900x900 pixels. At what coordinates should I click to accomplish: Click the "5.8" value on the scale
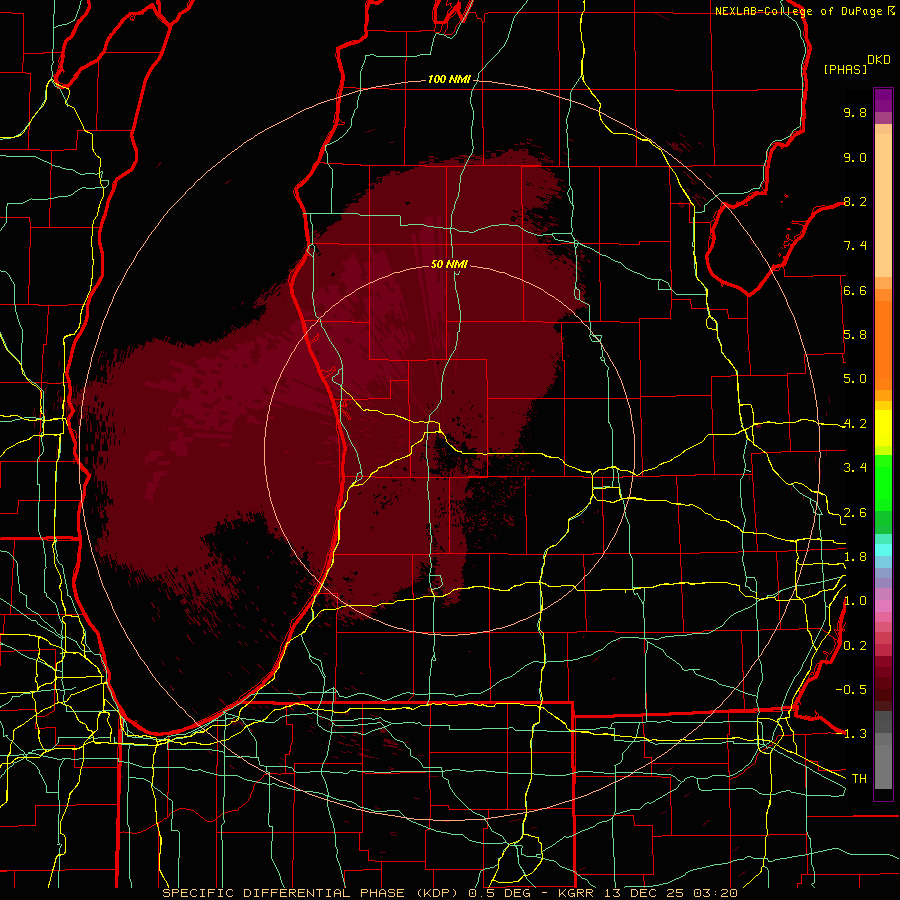click(x=855, y=335)
